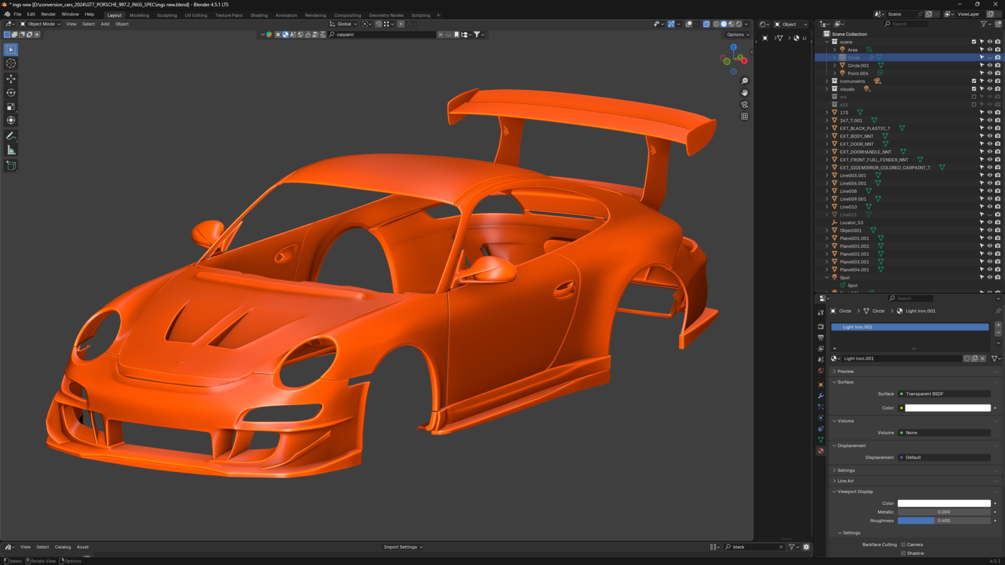Activate the Cursor tool

click(11, 63)
